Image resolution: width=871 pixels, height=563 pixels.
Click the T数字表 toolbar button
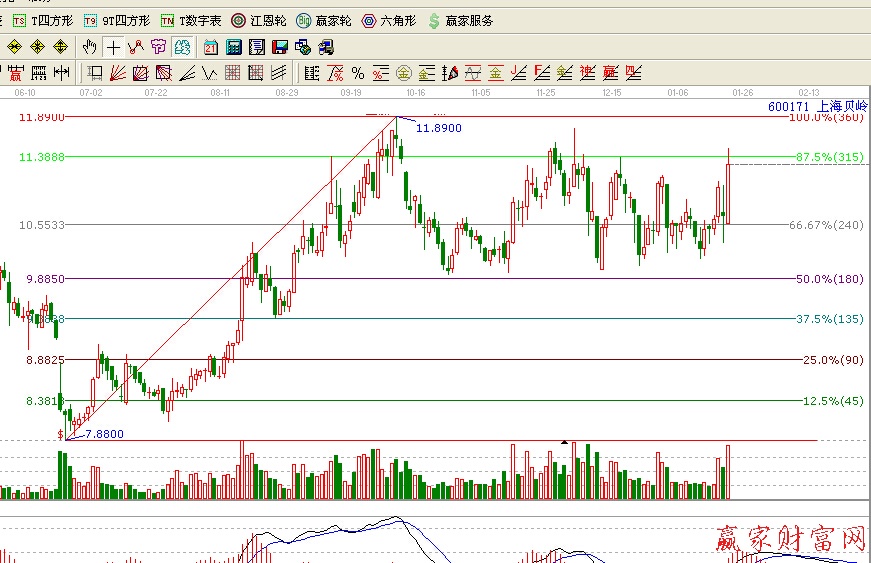coord(191,20)
